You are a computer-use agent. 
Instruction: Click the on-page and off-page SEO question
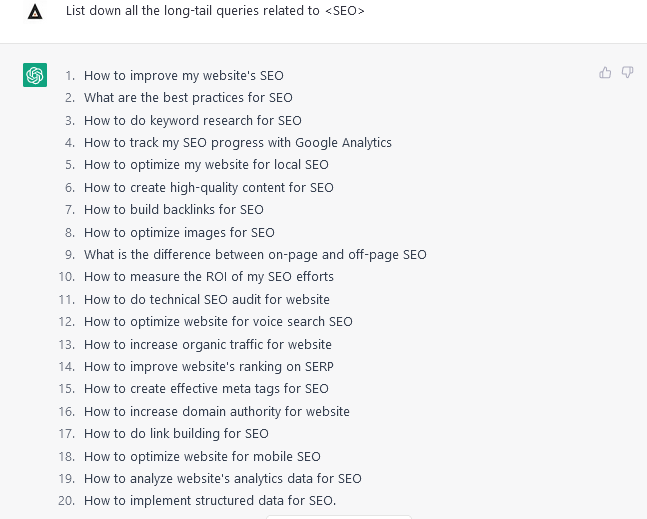point(255,255)
